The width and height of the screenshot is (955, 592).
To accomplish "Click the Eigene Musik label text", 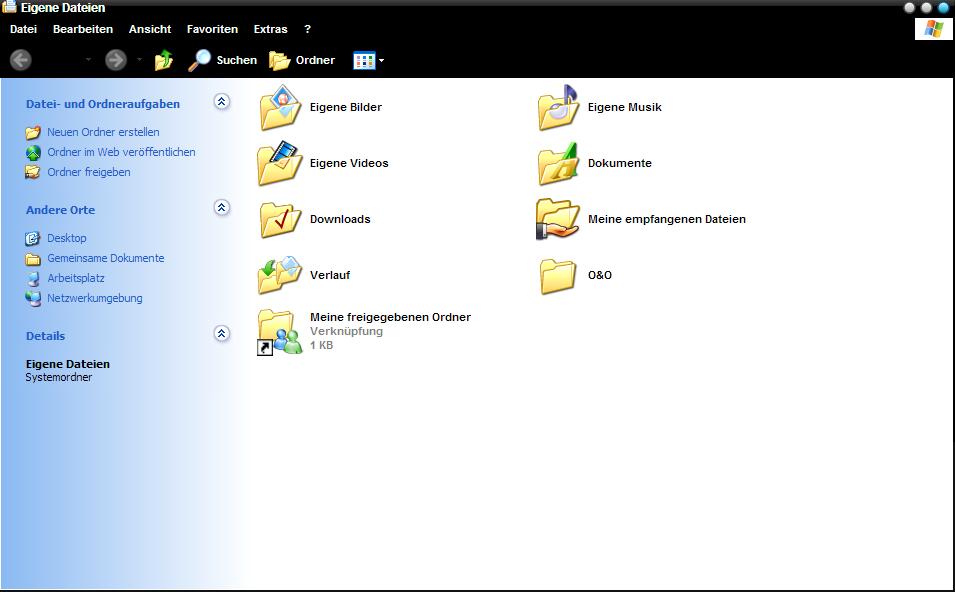I will tap(624, 107).
